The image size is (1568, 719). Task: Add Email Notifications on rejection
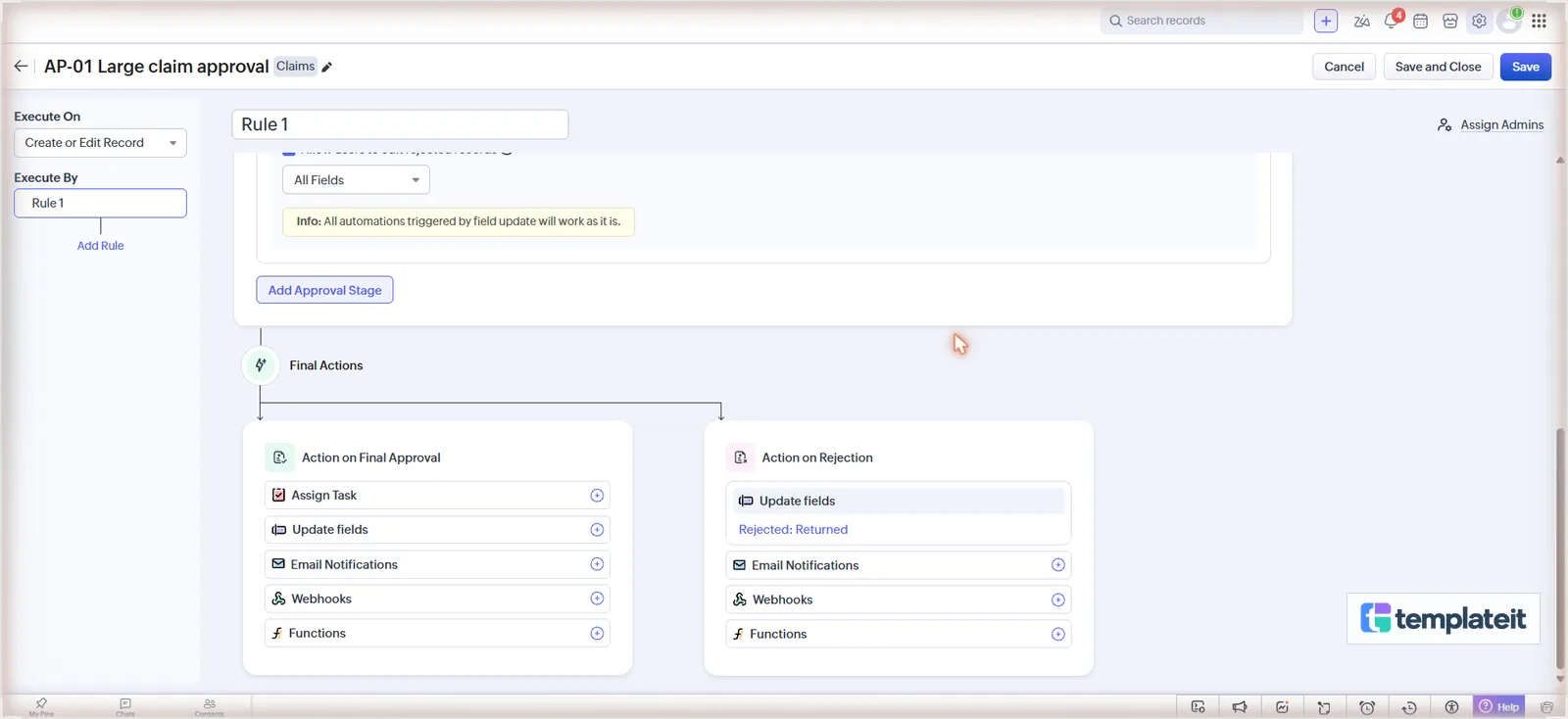click(1057, 565)
